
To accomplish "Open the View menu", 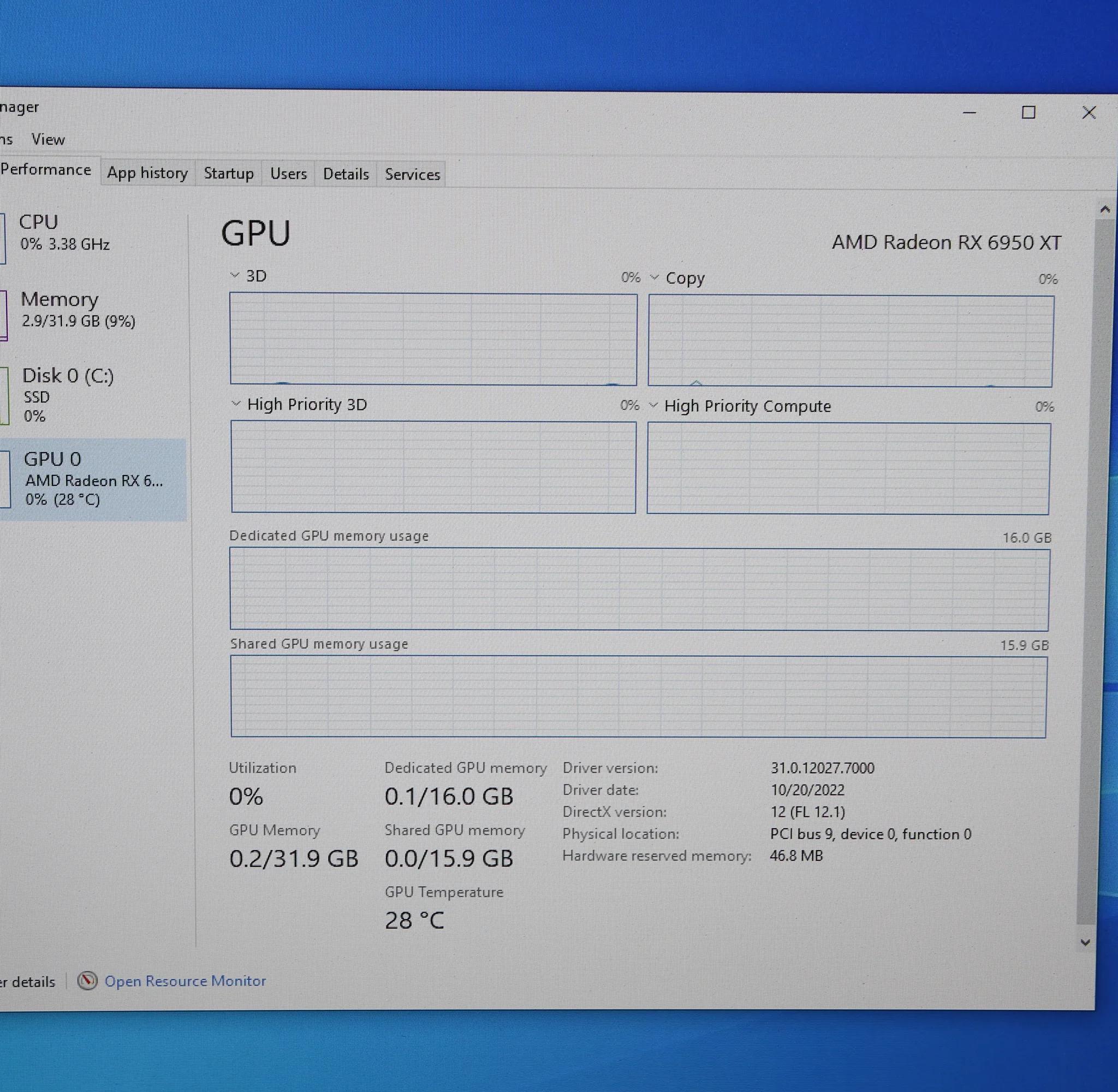I will tap(48, 139).
